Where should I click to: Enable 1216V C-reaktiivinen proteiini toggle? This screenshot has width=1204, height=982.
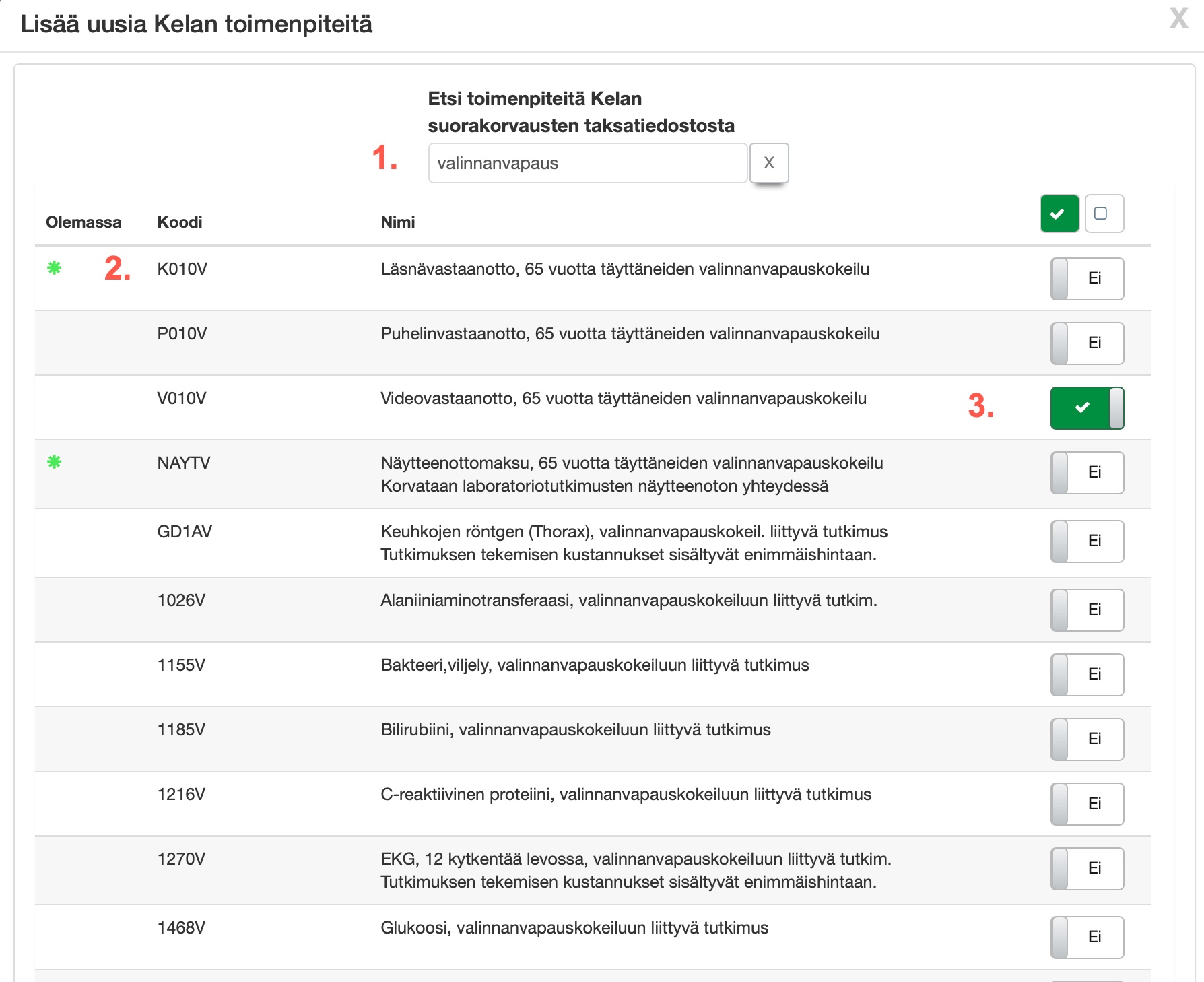click(x=1086, y=804)
